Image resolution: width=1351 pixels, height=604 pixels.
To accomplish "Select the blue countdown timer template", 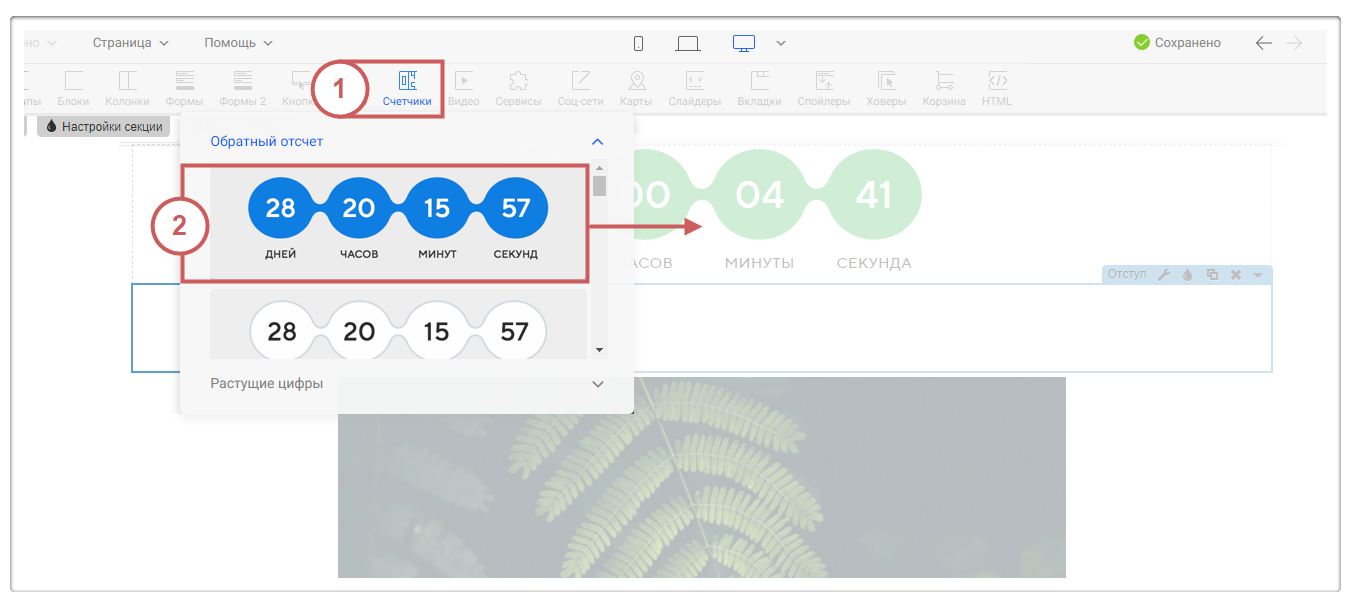I will [x=397, y=223].
